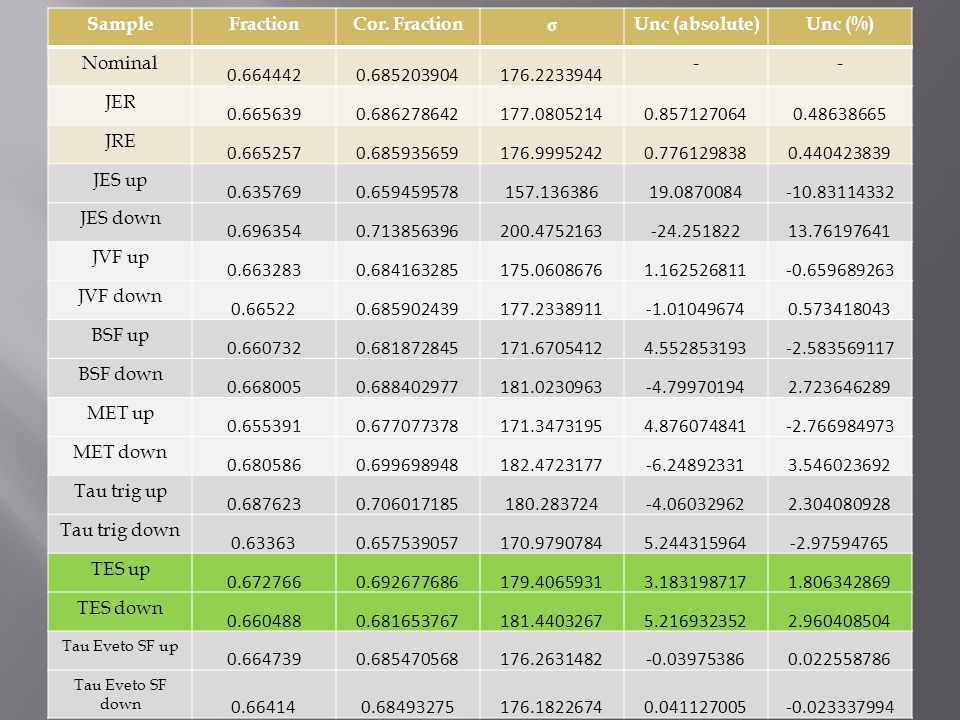Click the Cor. Fraction column header
Screen dimensions: 960x720
[x=408, y=24]
